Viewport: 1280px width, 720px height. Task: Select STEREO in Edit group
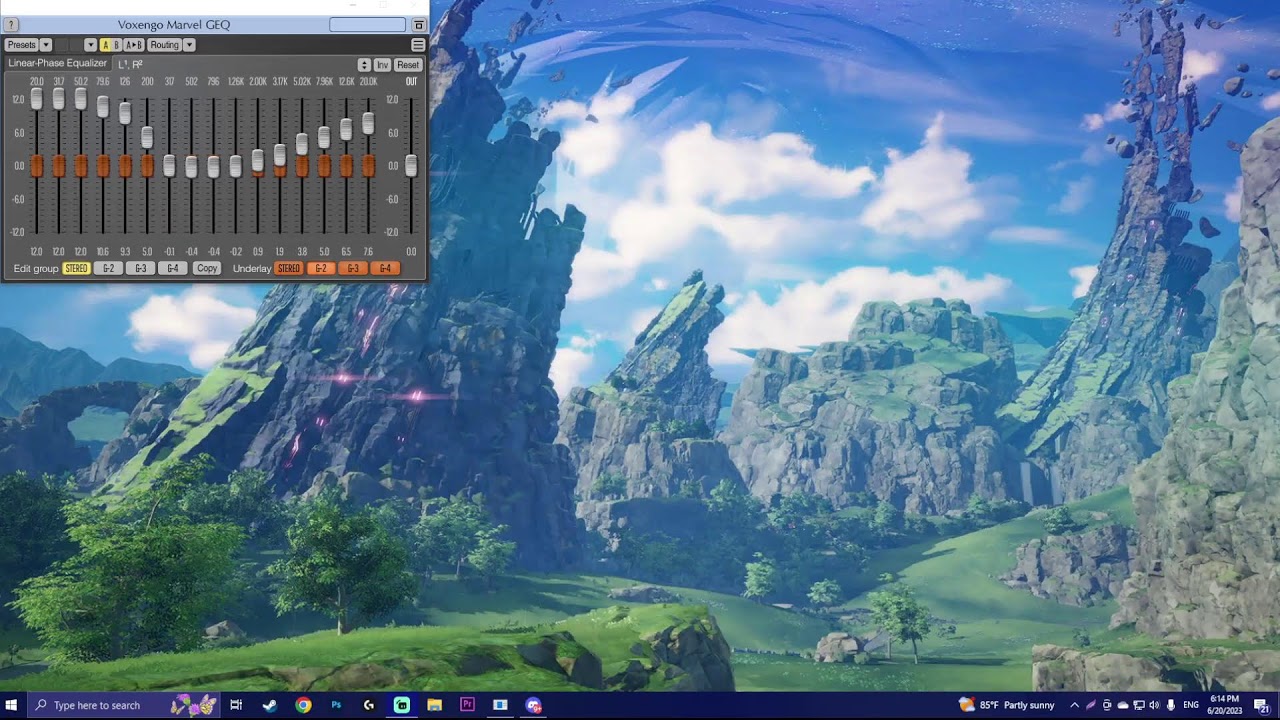pos(76,268)
